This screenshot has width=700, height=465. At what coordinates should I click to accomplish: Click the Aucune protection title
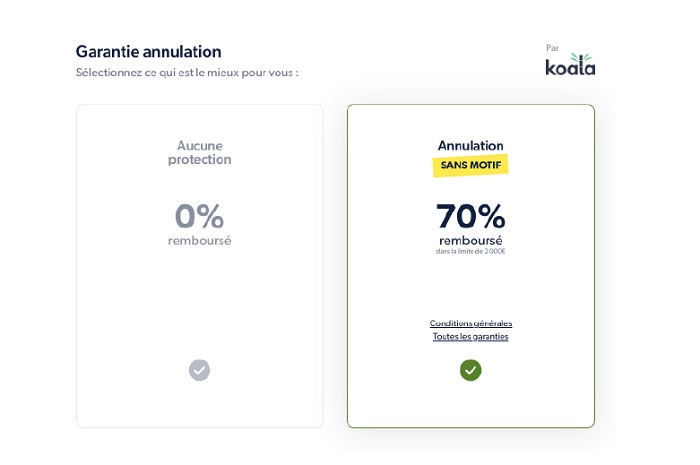199,152
